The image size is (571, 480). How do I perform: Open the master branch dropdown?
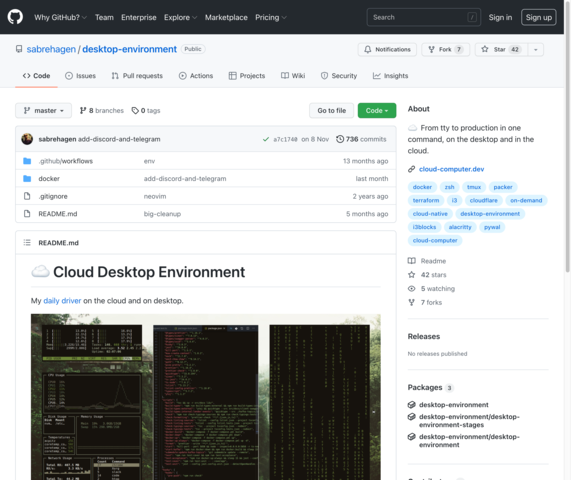click(x=43, y=110)
